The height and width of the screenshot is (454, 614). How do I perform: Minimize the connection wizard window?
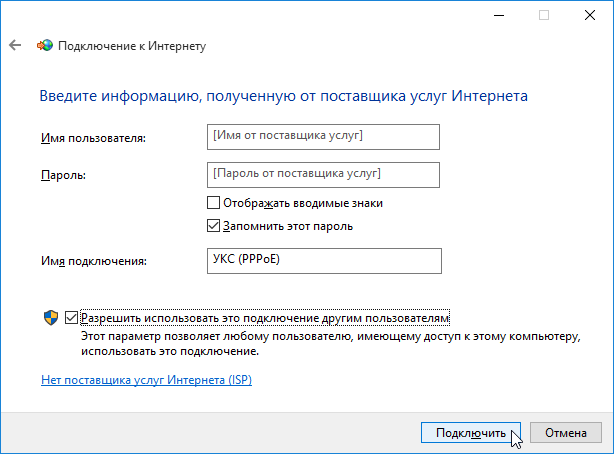499,15
